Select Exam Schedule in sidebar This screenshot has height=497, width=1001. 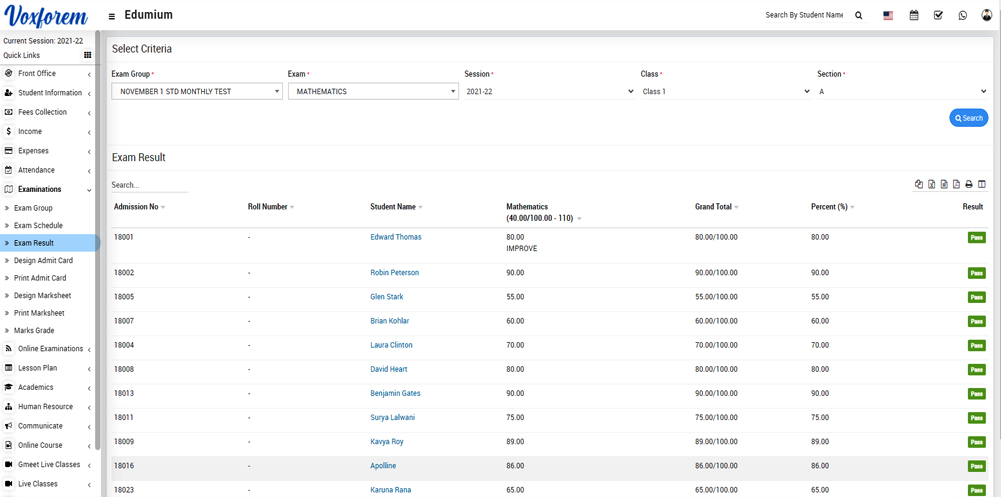(38, 226)
